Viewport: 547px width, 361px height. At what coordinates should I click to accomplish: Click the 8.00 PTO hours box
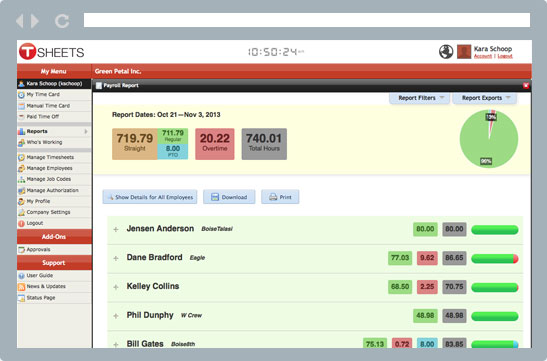tap(173, 151)
